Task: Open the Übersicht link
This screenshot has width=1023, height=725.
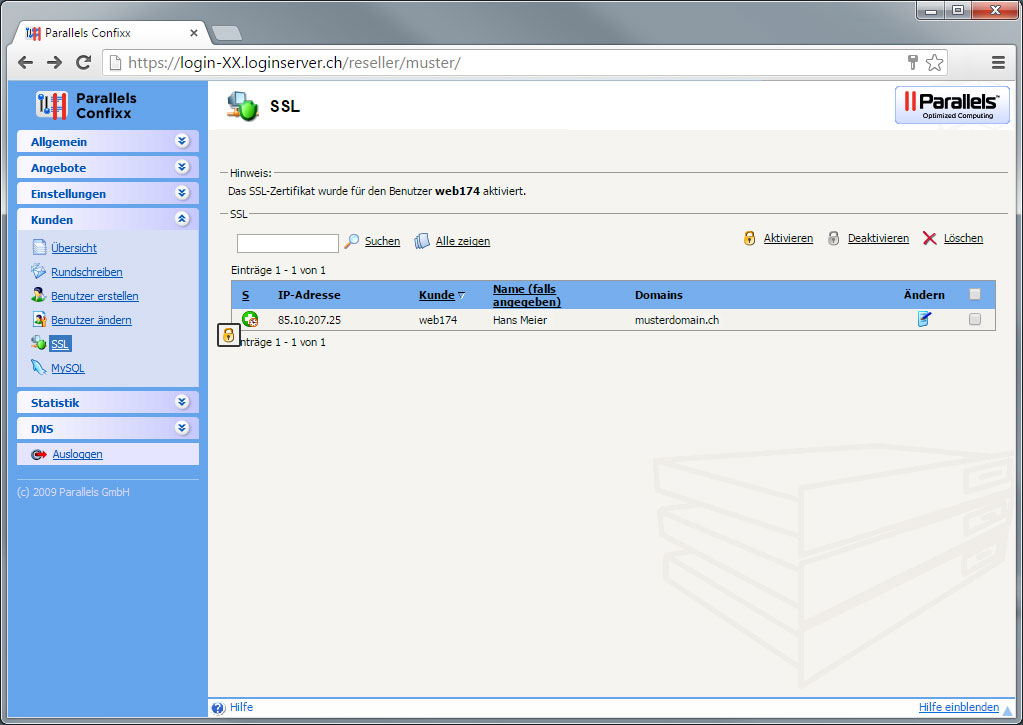Action: (74, 248)
